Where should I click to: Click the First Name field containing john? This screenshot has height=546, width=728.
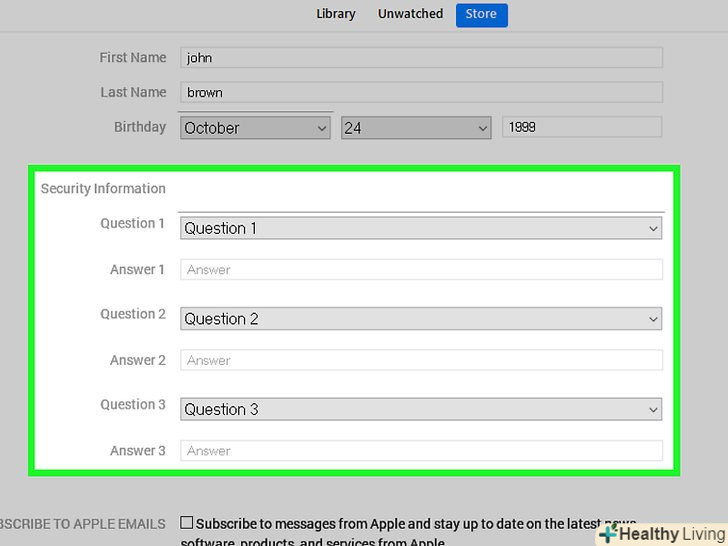click(421, 58)
